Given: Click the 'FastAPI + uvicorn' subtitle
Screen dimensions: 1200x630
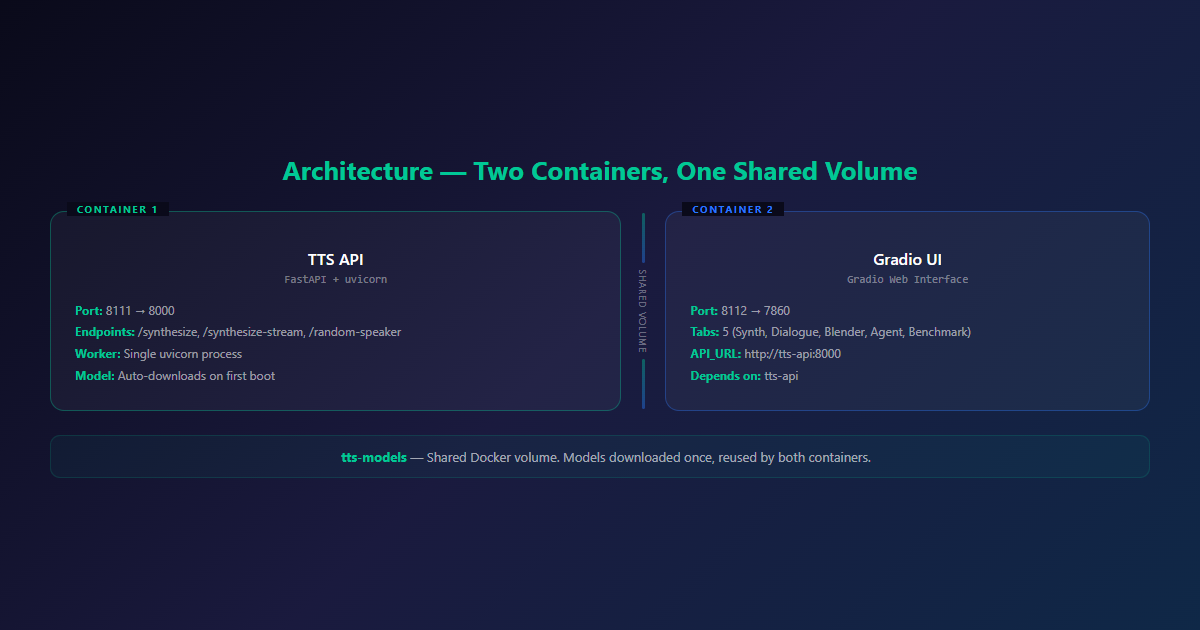Looking at the screenshot, I should pyautogui.click(x=336, y=280).
